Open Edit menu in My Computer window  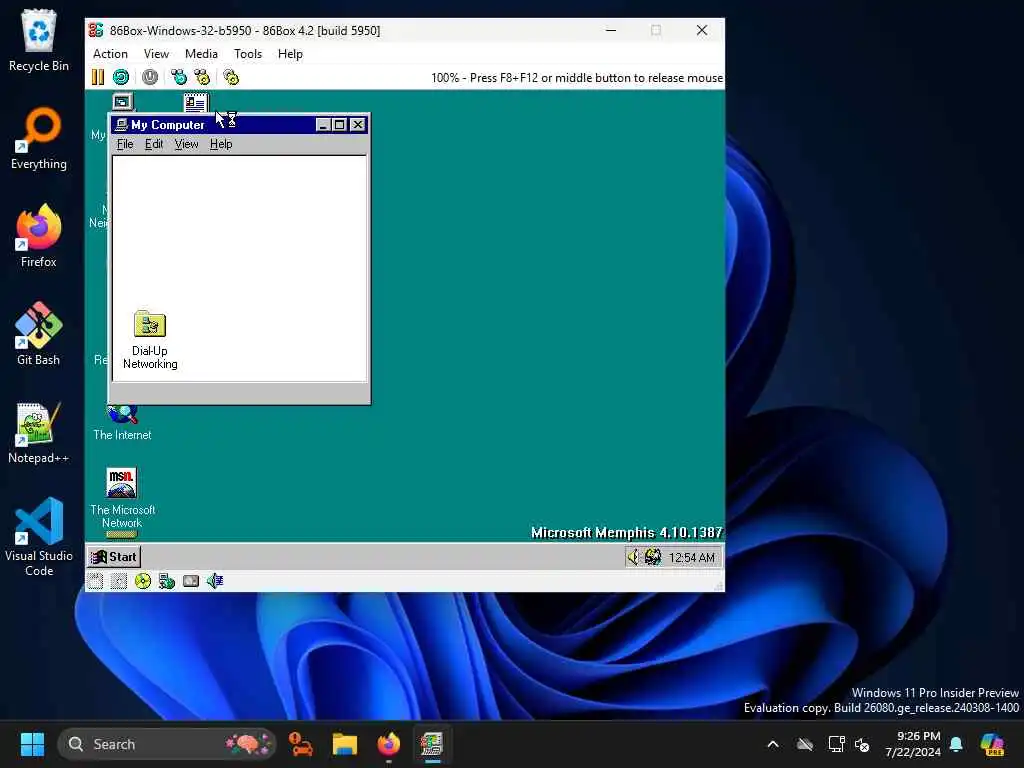point(153,144)
